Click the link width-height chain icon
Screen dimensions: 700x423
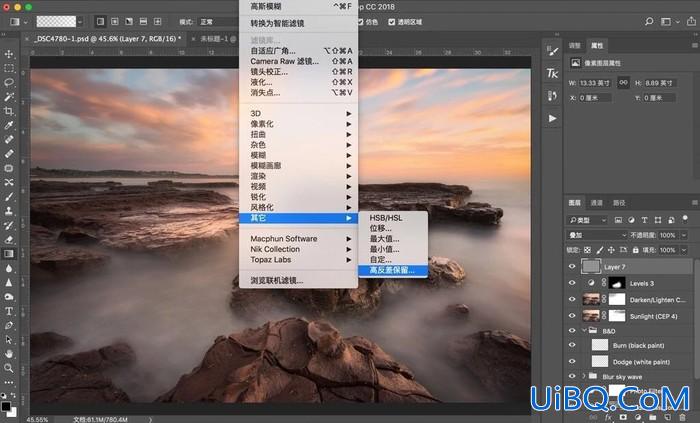623,83
